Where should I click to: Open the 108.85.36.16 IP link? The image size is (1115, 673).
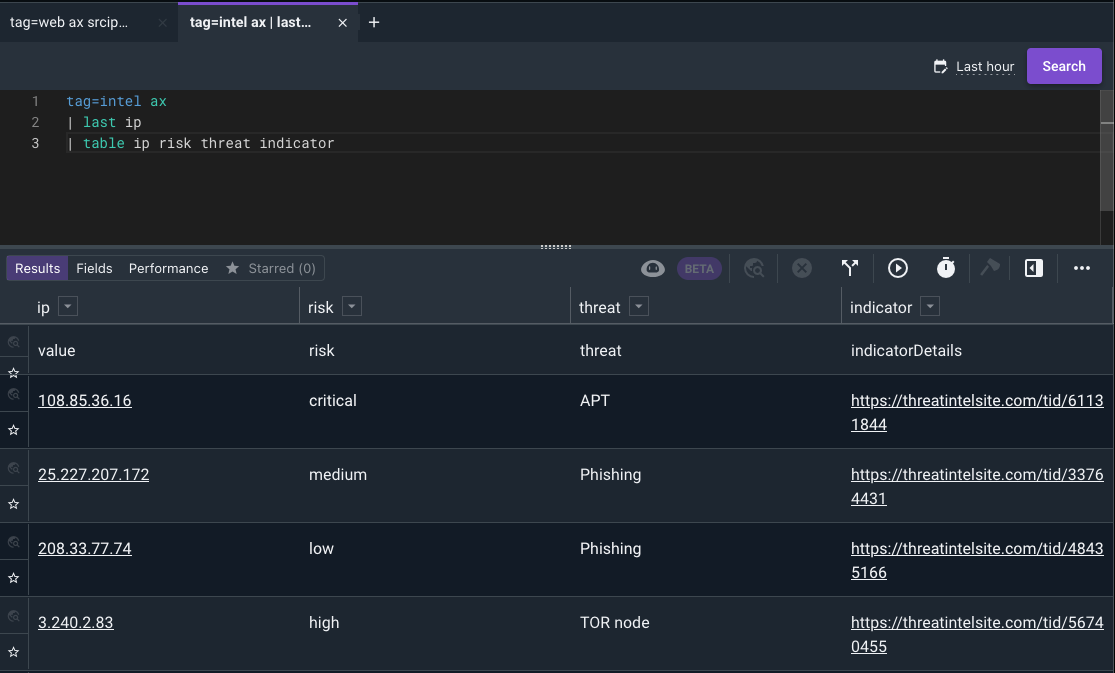point(85,401)
